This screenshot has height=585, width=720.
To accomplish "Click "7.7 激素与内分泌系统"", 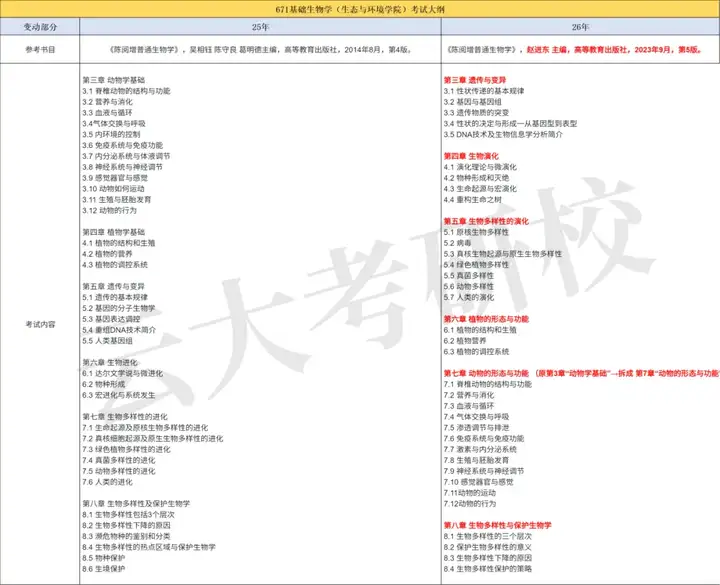I will (480, 450).
